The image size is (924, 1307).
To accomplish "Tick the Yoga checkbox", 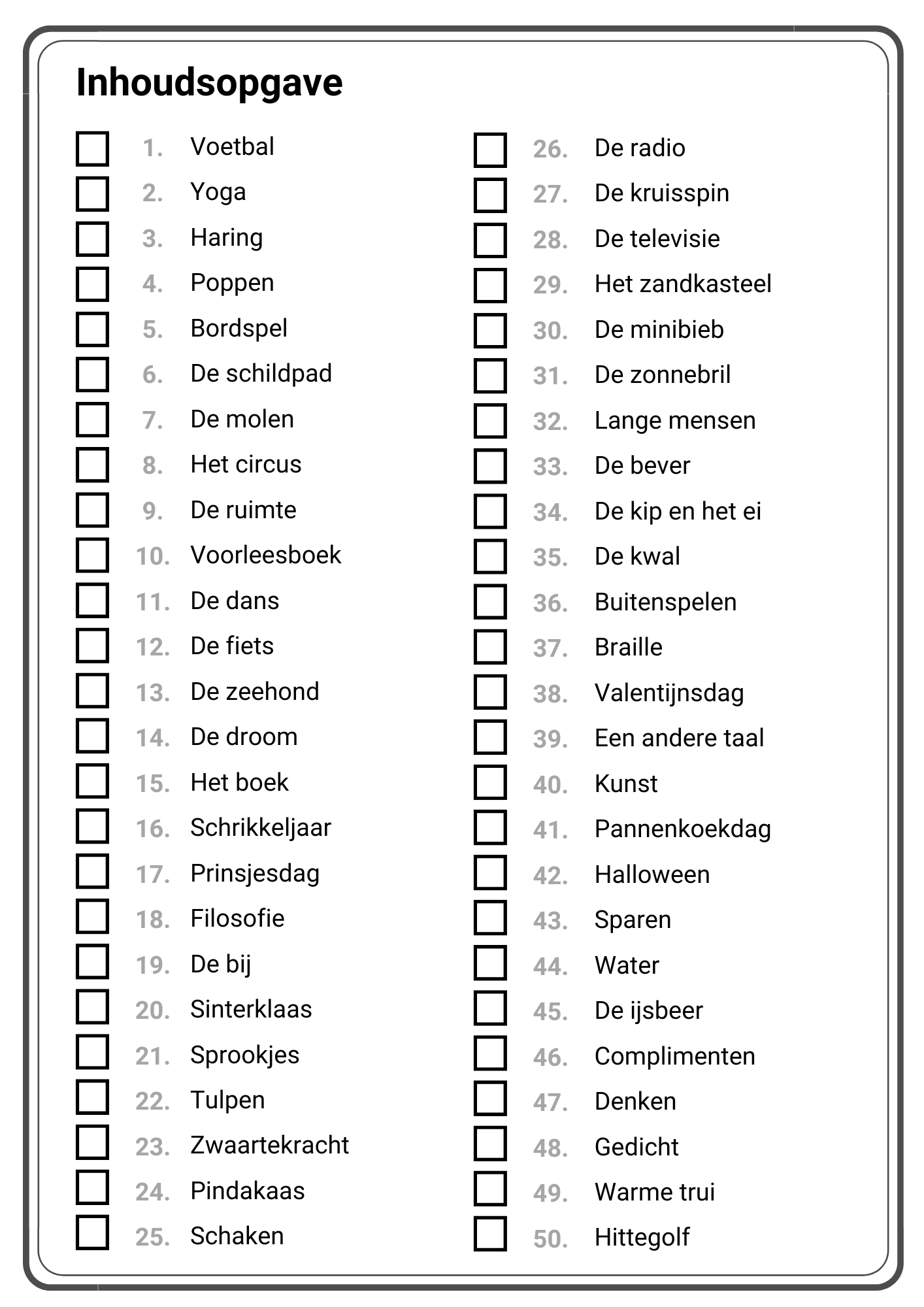I will point(92,194).
